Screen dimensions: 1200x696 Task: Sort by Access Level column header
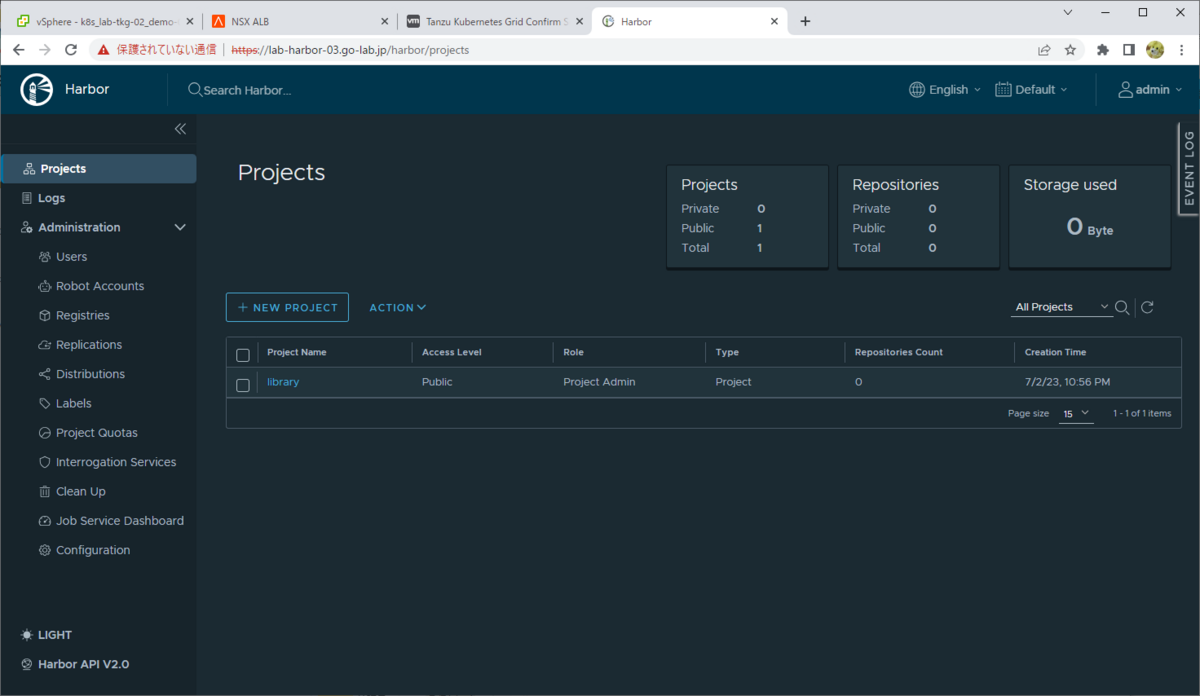(452, 352)
